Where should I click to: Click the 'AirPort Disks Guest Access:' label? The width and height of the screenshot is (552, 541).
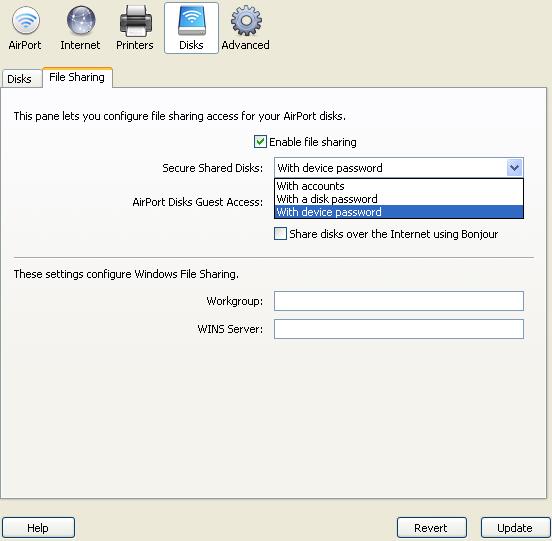click(x=197, y=202)
